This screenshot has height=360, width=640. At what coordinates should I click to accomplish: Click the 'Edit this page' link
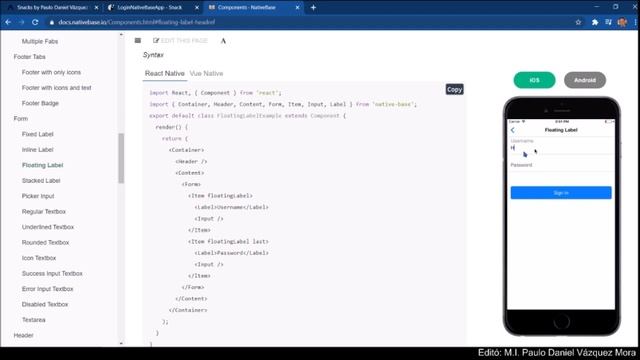pos(180,40)
